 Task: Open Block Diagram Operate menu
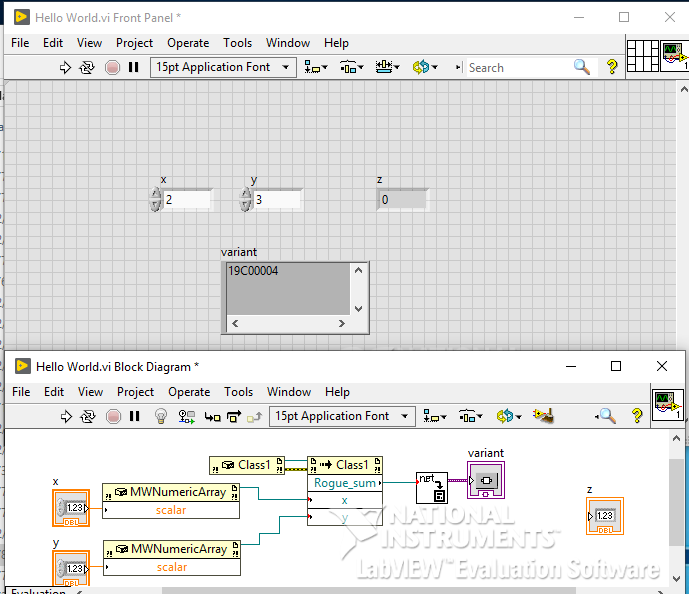[x=189, y=392]
